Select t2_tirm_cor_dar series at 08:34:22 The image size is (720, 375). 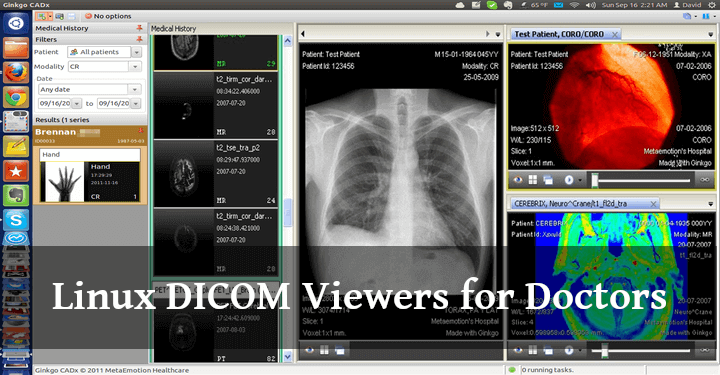tap(216, 106)
